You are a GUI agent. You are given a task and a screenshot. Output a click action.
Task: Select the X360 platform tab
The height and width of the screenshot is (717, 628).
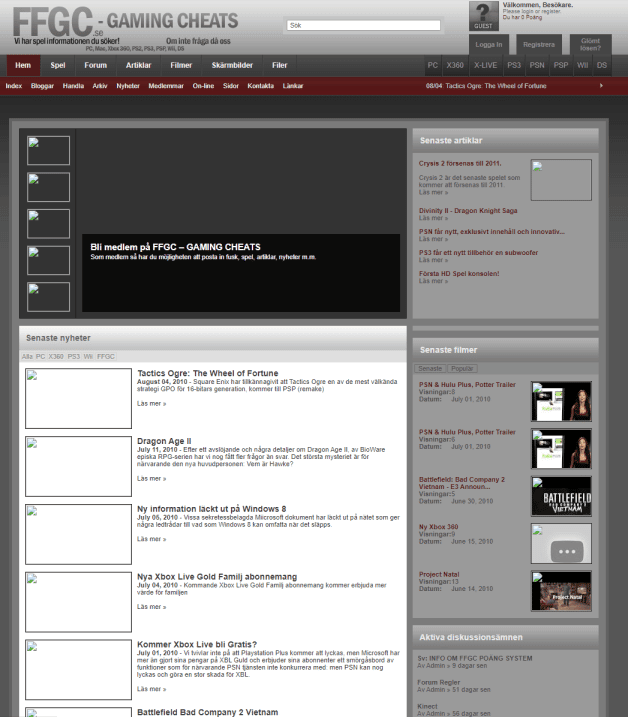tap(455, 65)
